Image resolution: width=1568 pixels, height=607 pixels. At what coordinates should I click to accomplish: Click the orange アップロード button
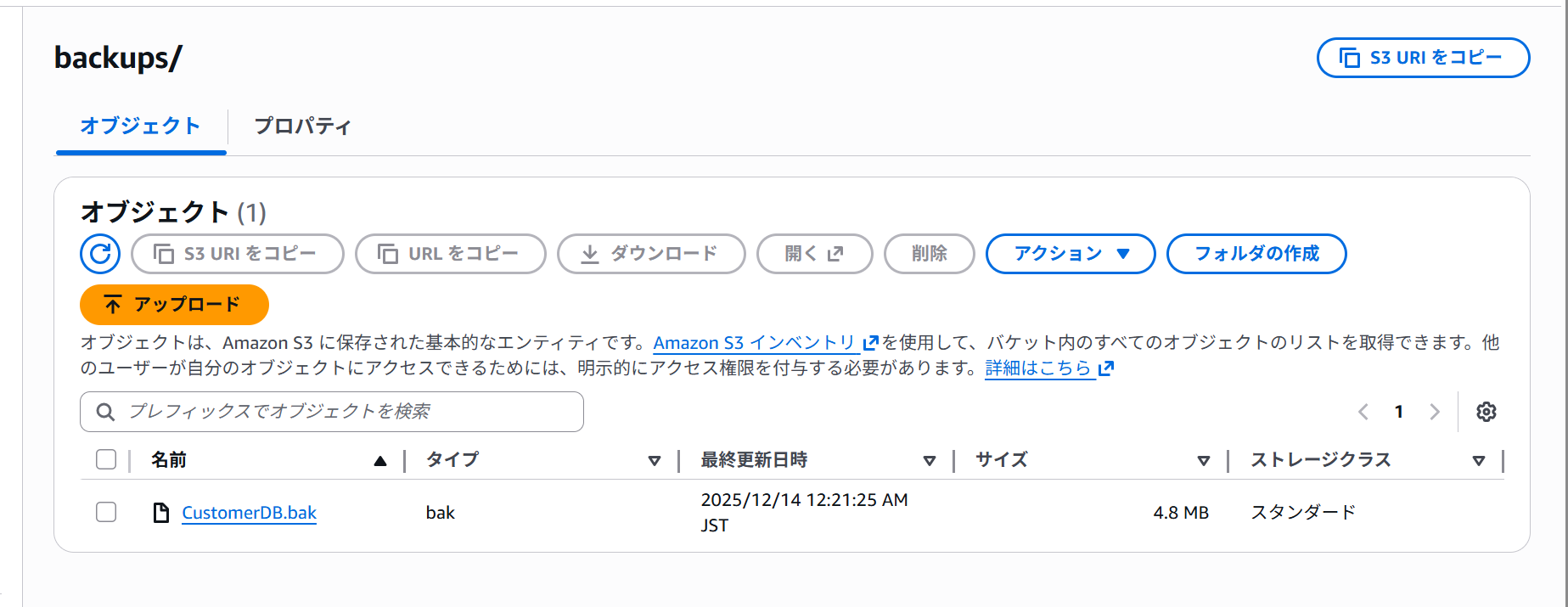point(174,305)
